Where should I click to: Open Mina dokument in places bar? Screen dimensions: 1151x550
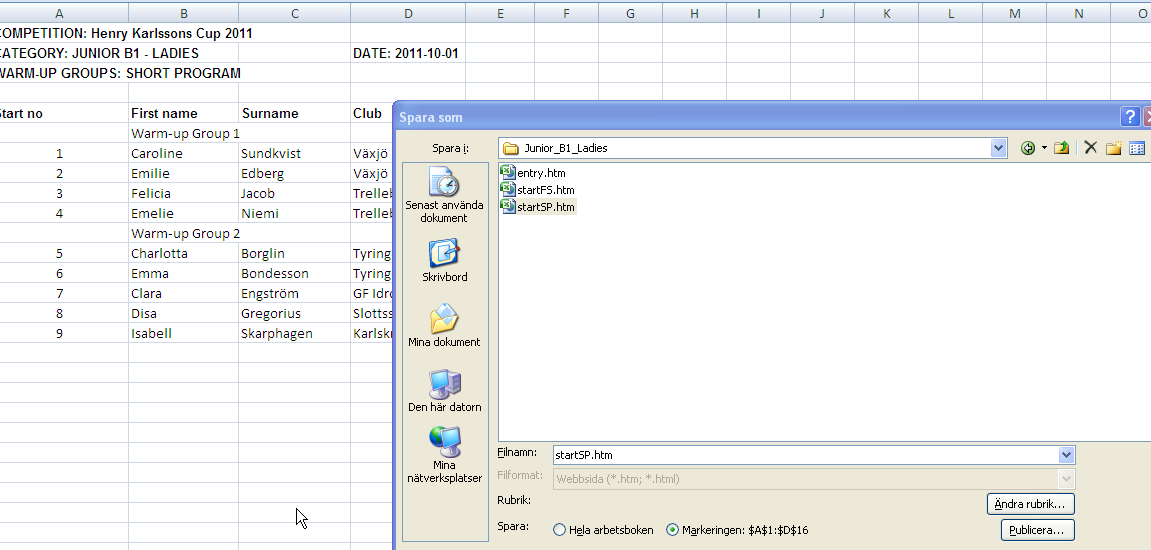[444, 325]
